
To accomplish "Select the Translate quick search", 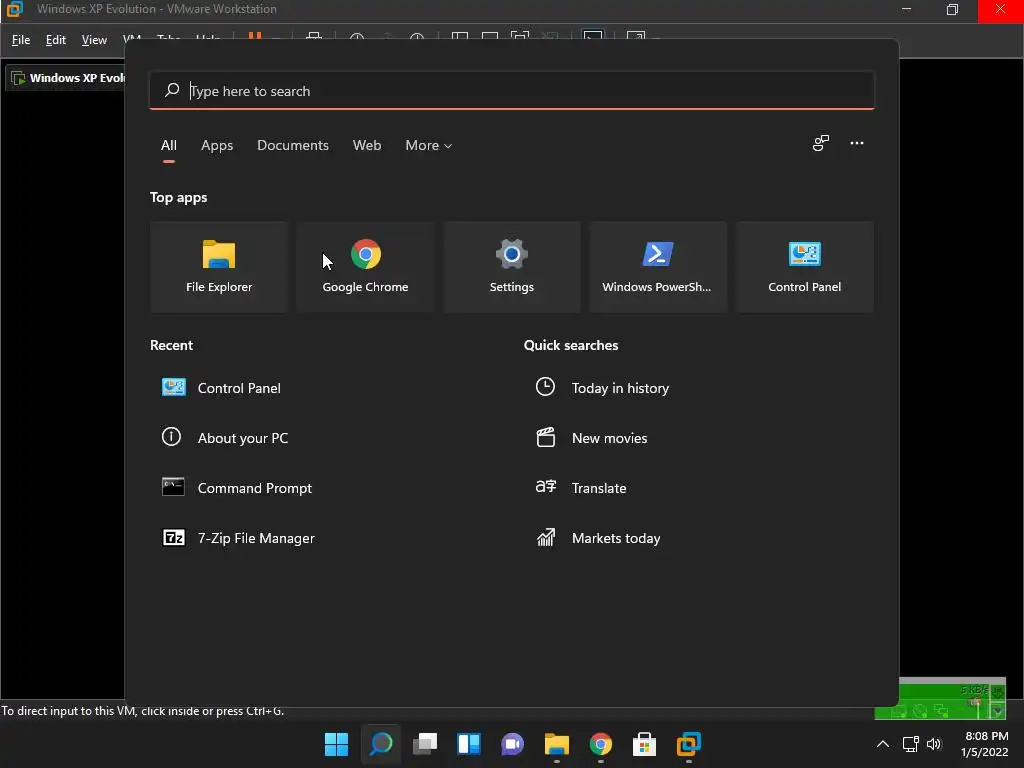I will pyautogui.click(x=581, y=488).
